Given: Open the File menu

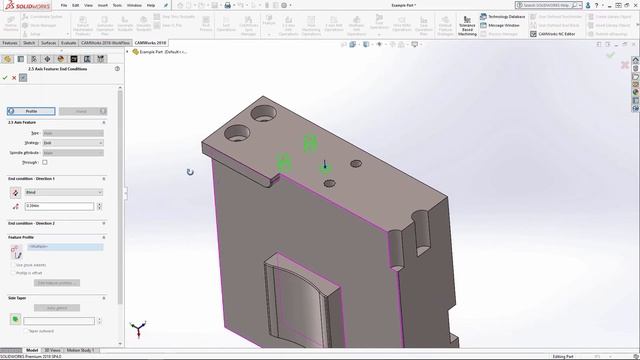Looking at the screenshot, I should pyautogui.click(x=64, y=5).
